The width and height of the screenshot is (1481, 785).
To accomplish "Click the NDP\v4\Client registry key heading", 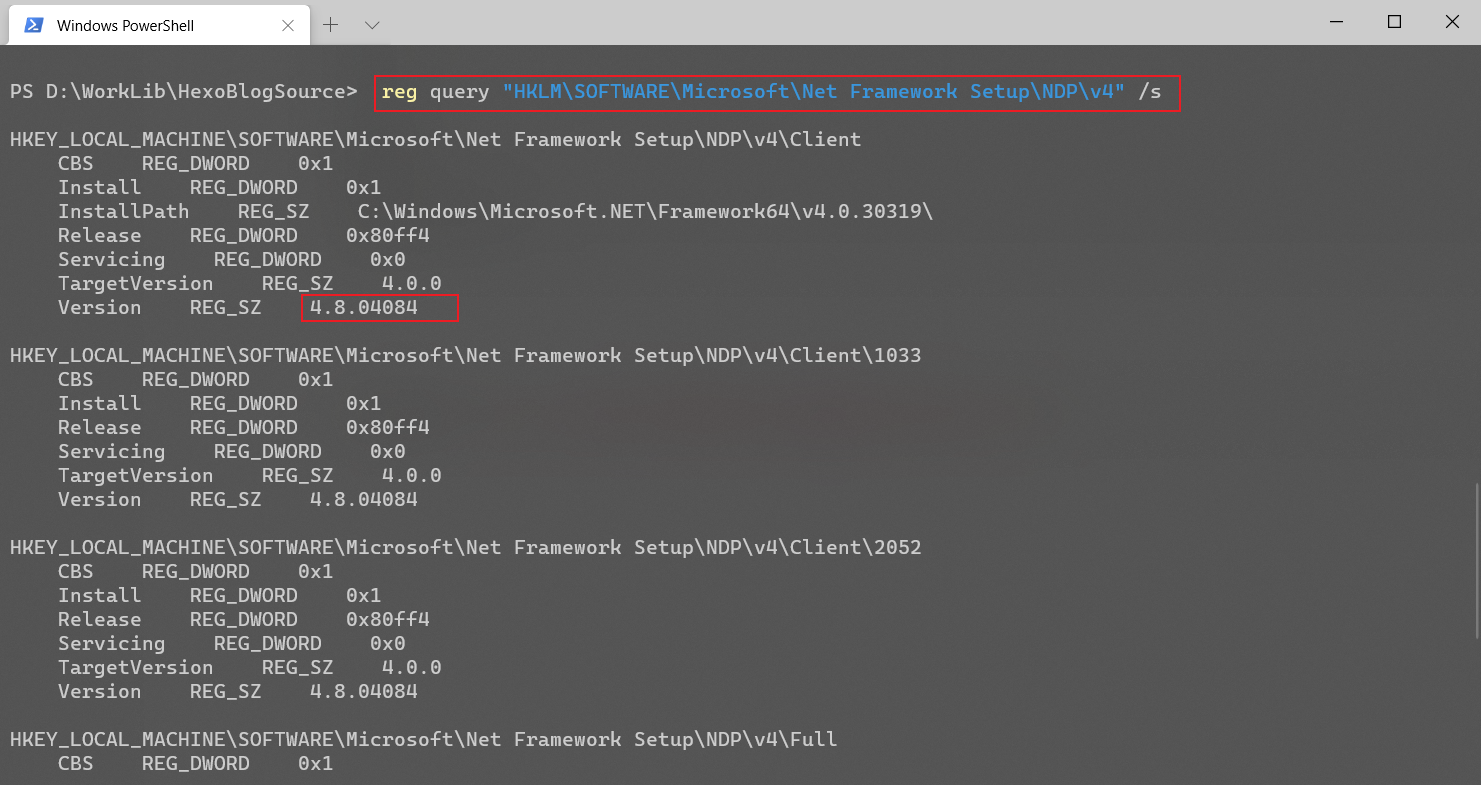I will pyautogui.click(x=435, y=139).
